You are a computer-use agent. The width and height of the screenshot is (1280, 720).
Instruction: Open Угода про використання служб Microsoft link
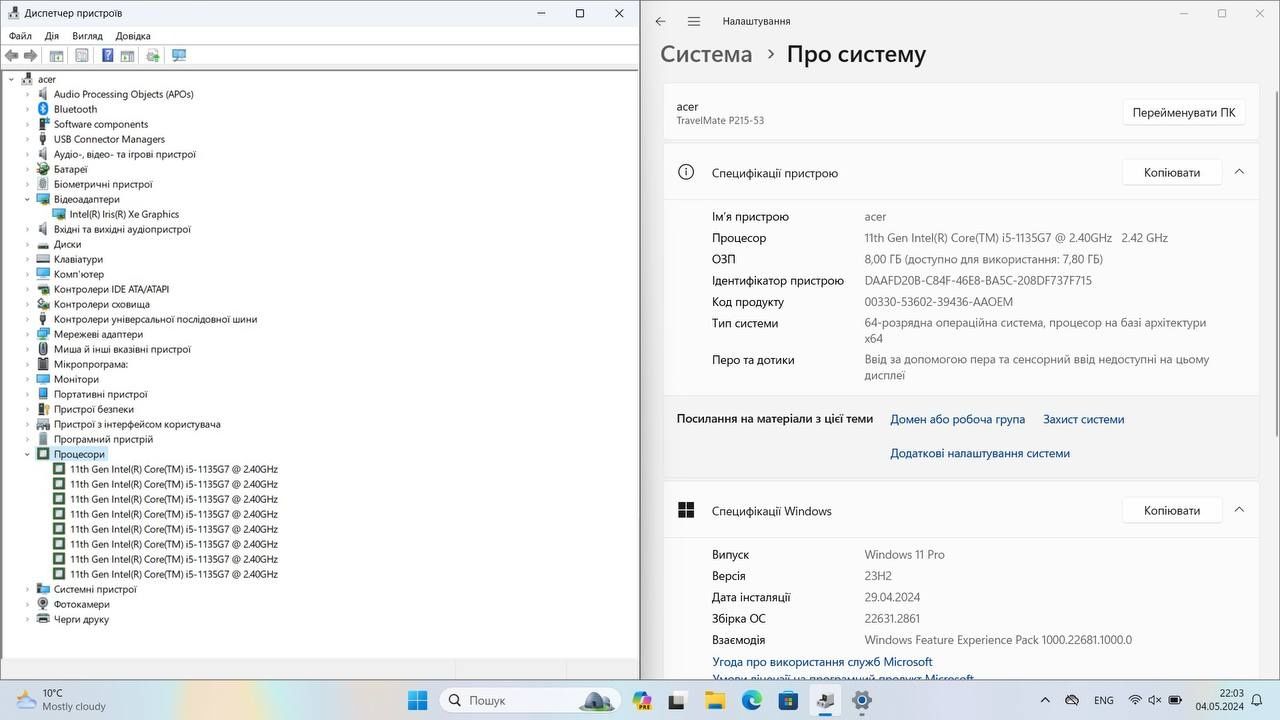pyautogui.click(x=822, y=662)
